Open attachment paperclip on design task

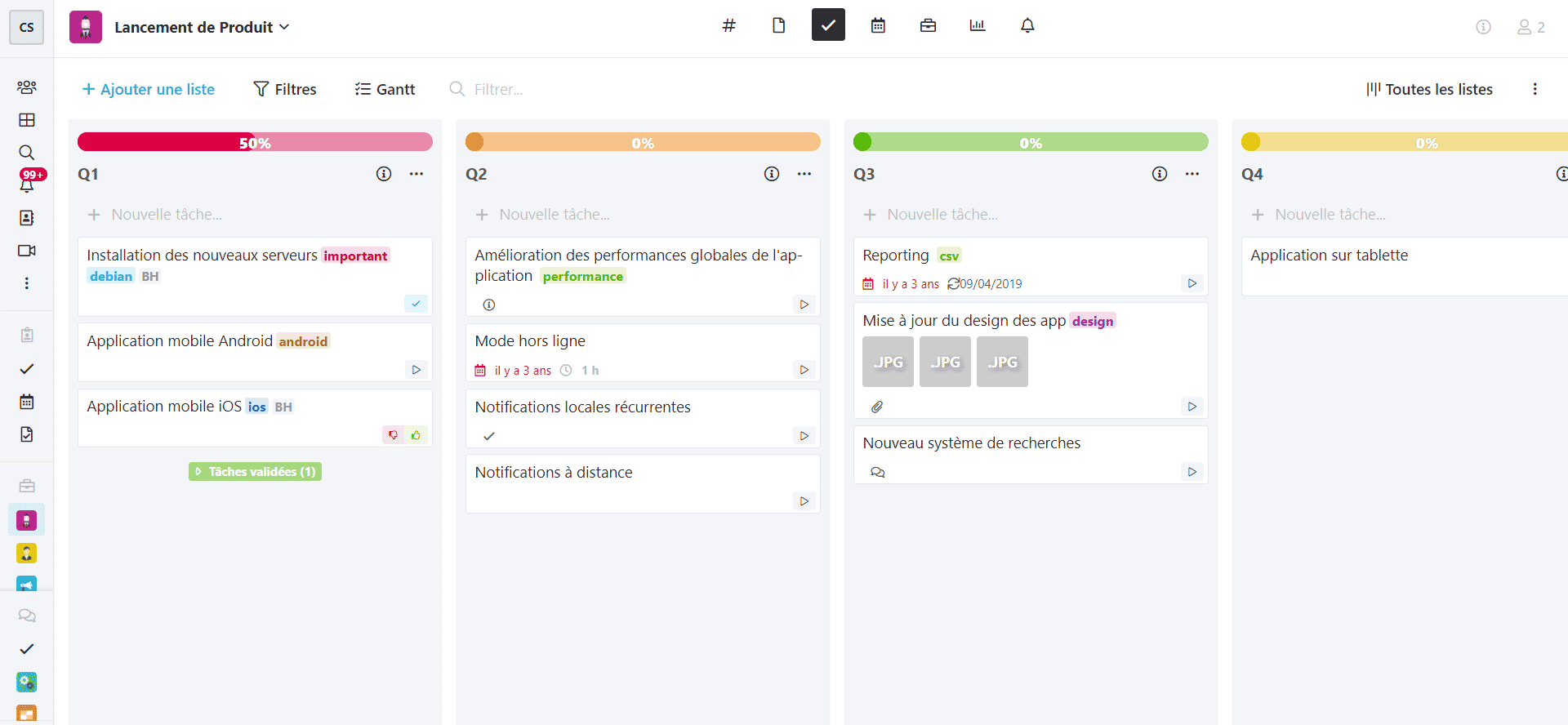[877, 407]
